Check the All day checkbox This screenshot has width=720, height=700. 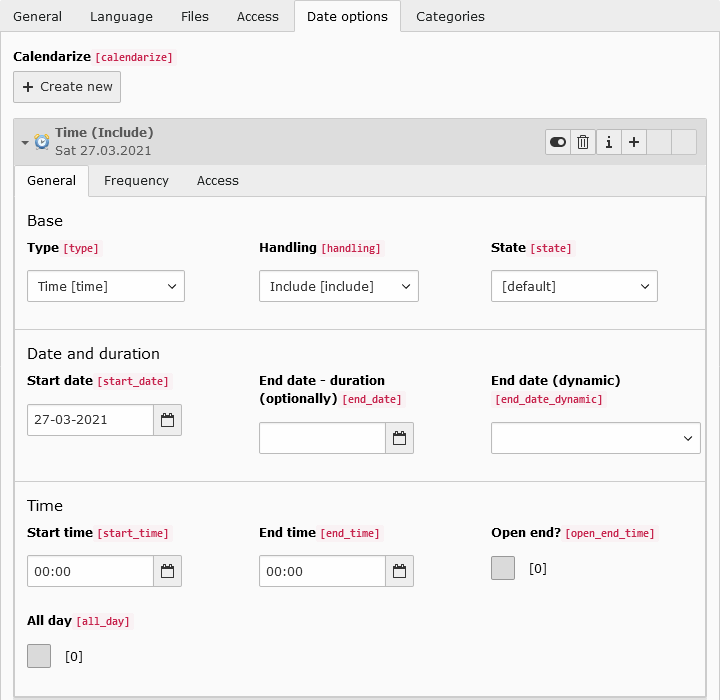click(39, 656)
